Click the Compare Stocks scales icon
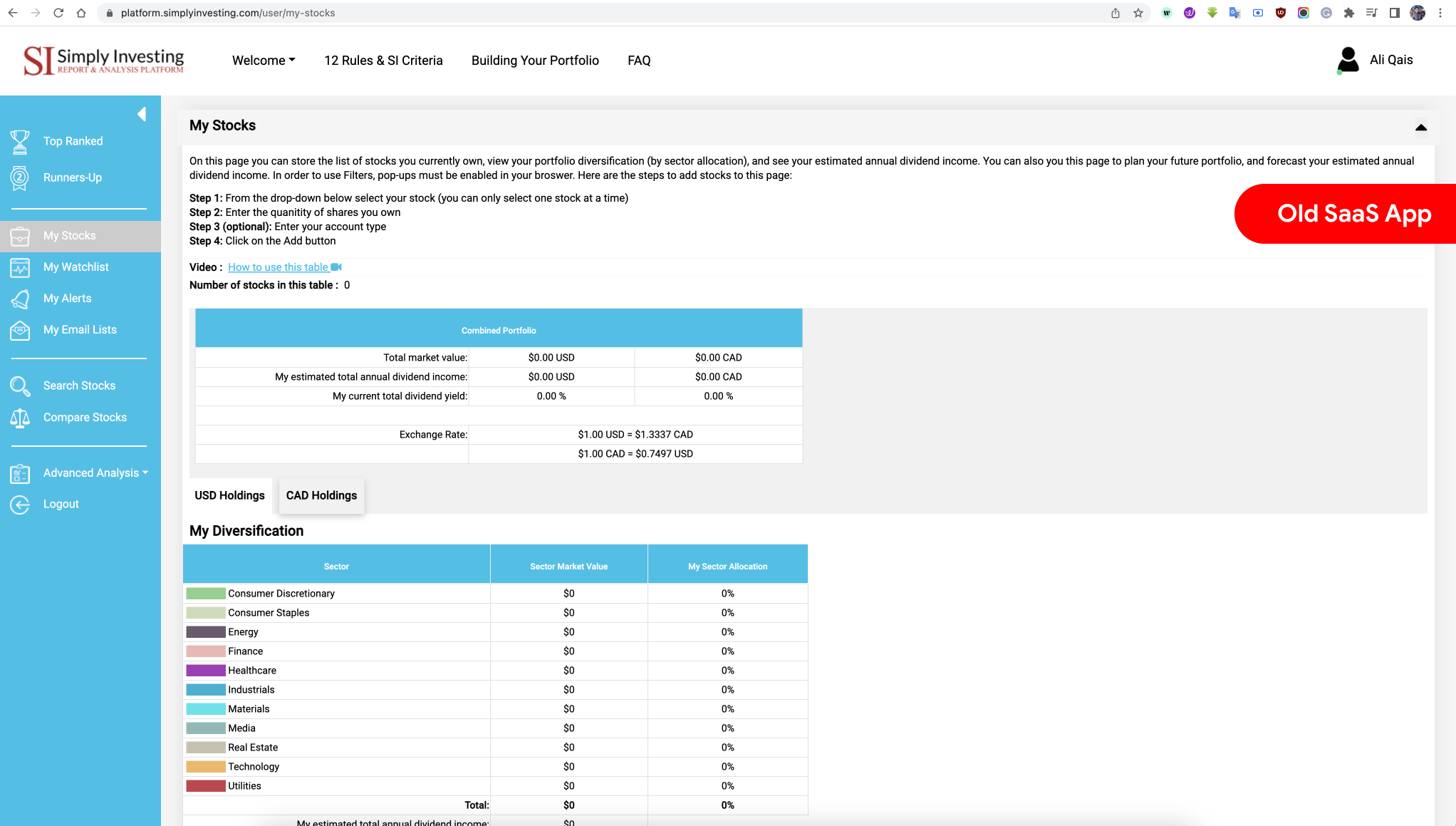The width and height of the screenshot is (1456, 826). tap(20, 418)
